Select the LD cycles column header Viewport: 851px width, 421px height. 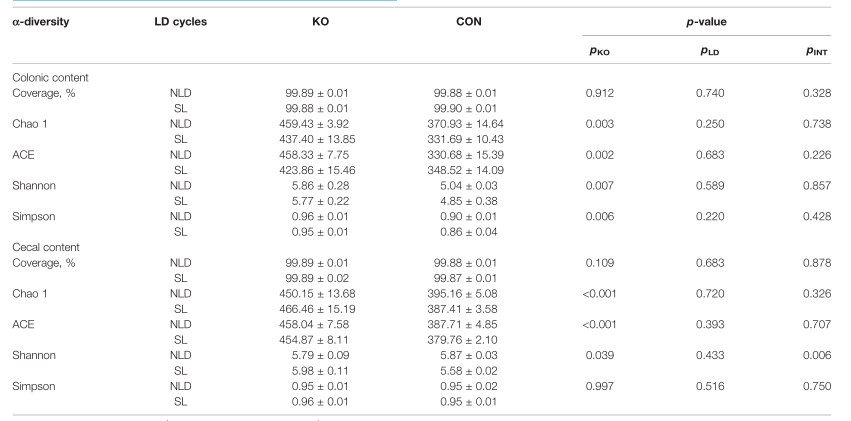[180, 22]
